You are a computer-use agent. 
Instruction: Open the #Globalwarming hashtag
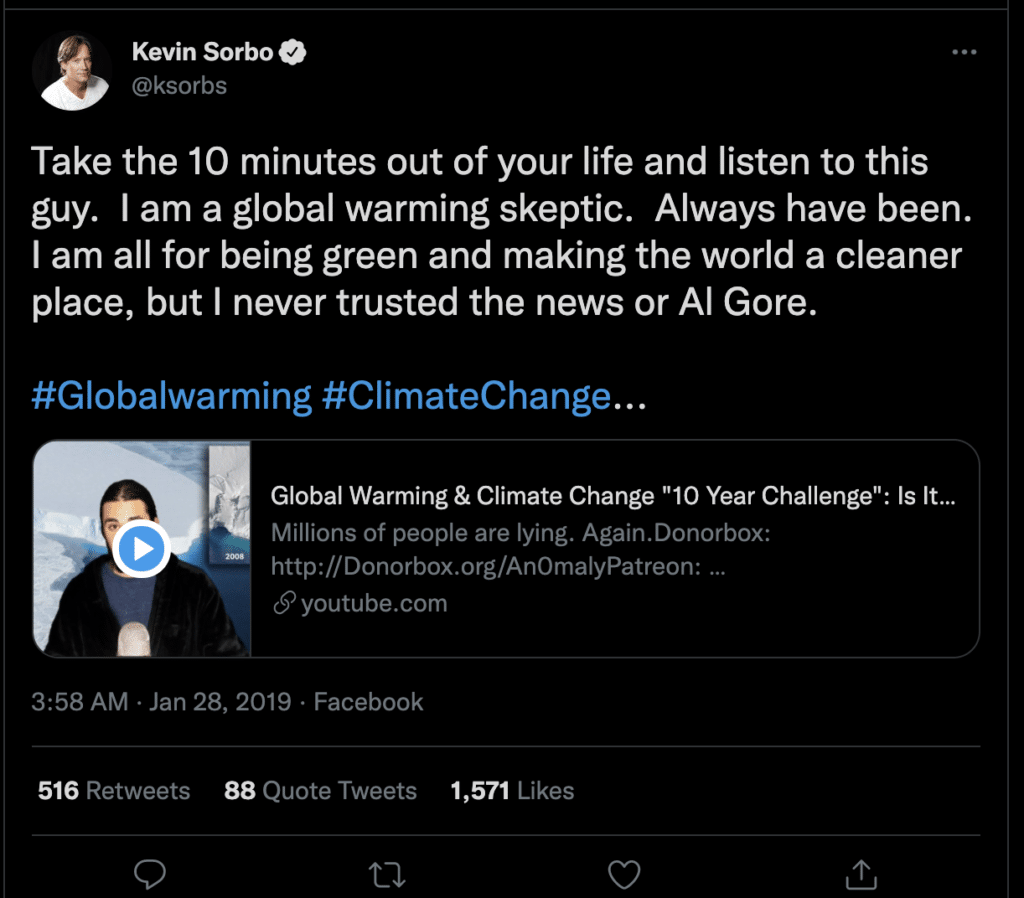tap(172, 396)
